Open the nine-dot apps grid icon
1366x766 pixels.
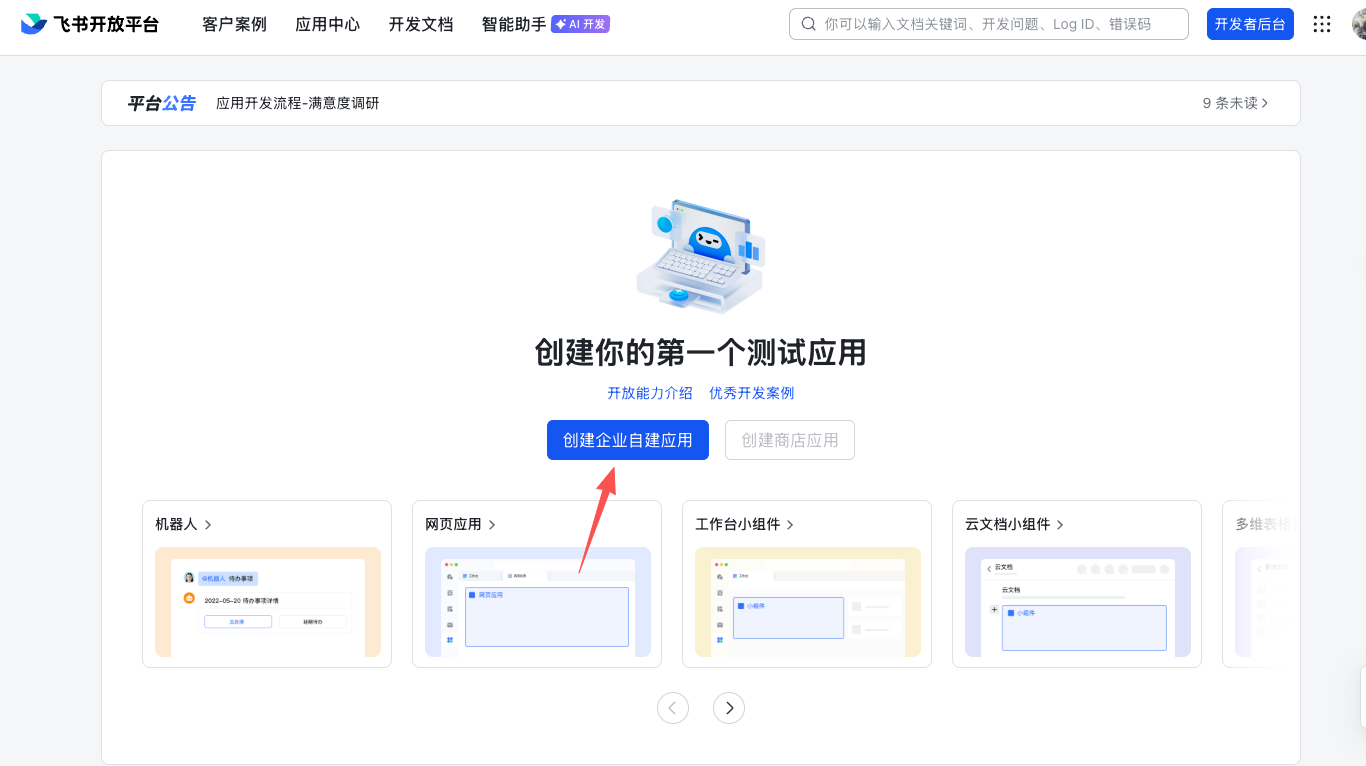[x=1321, y=23]
